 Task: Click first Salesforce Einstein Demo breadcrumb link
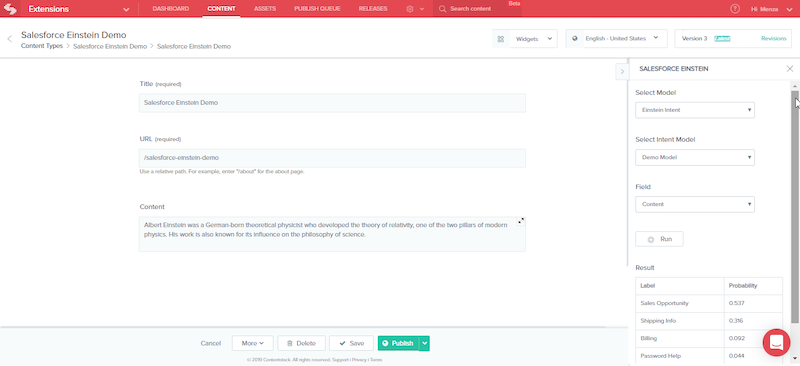110,46
